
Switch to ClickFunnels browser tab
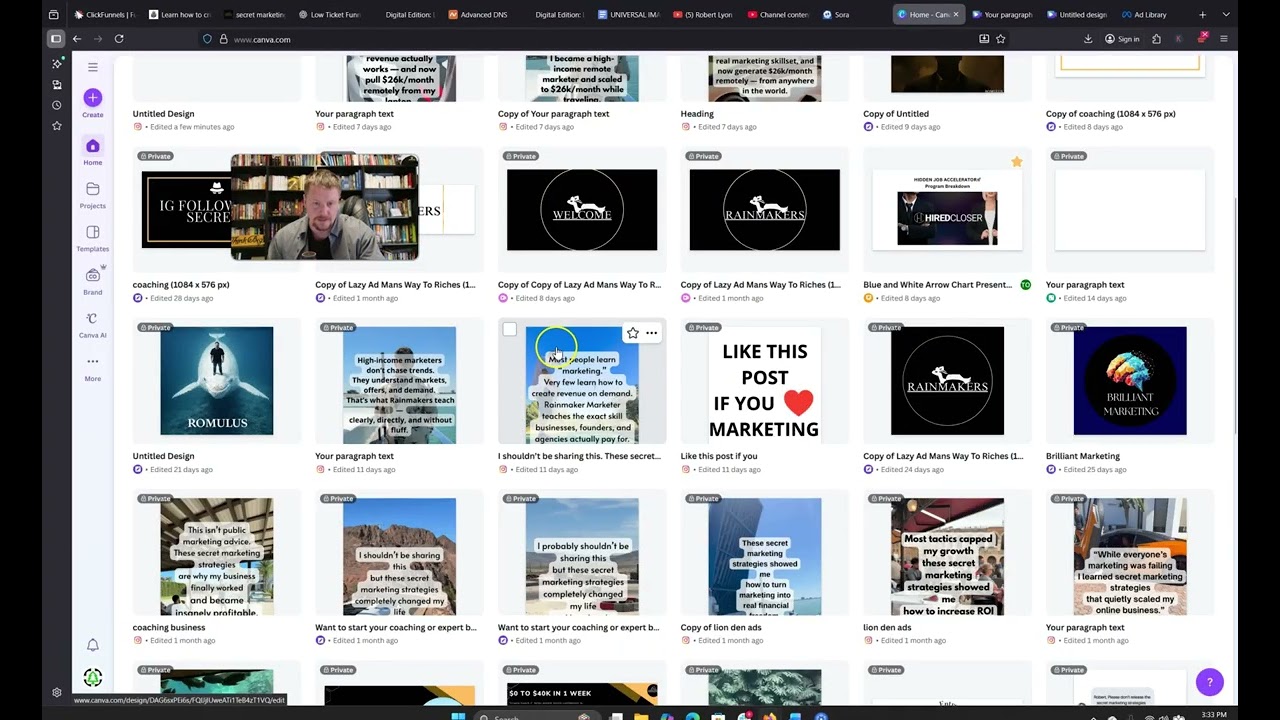104,15
